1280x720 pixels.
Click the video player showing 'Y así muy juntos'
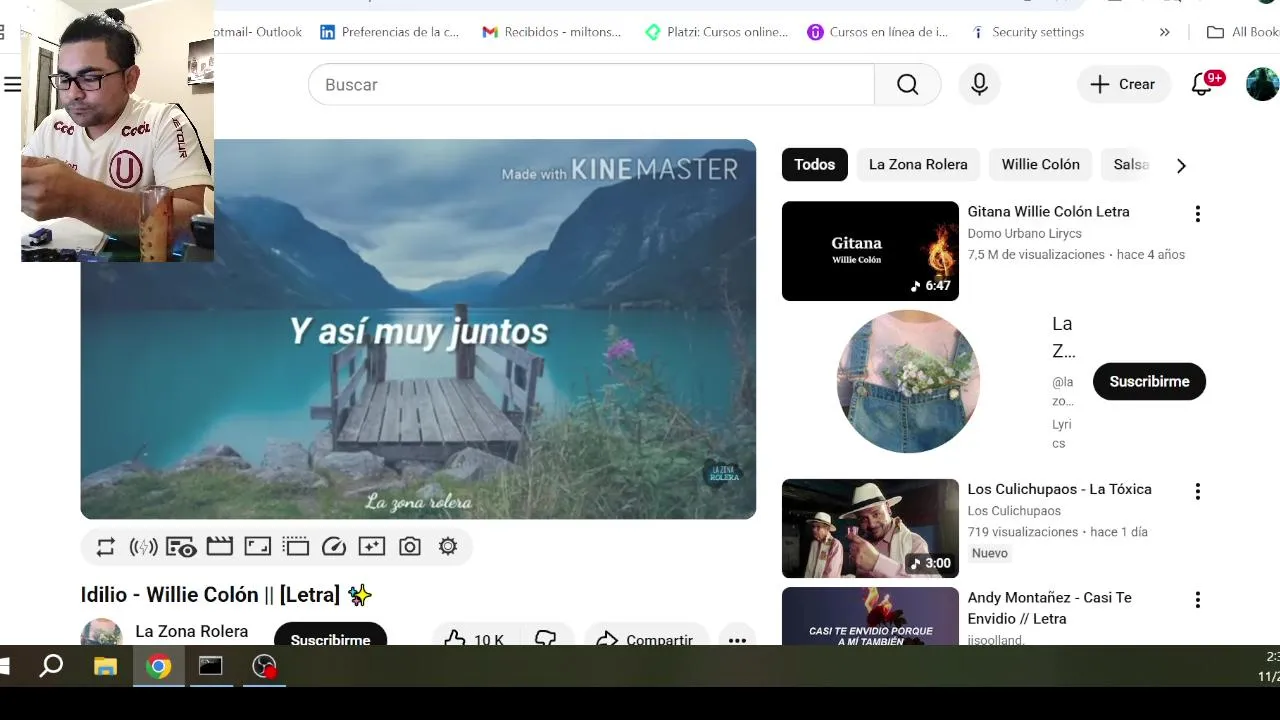(418, 329)
